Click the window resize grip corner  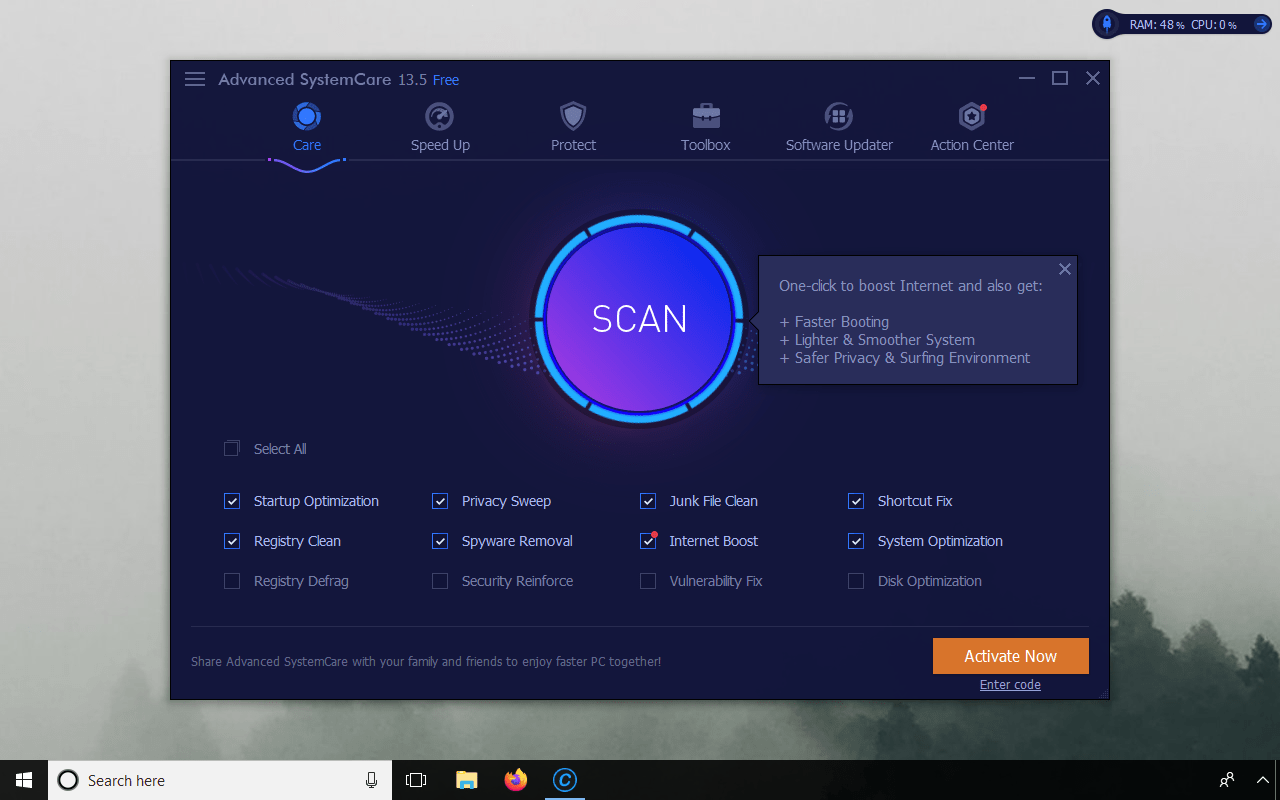[x=1103, y=693]
